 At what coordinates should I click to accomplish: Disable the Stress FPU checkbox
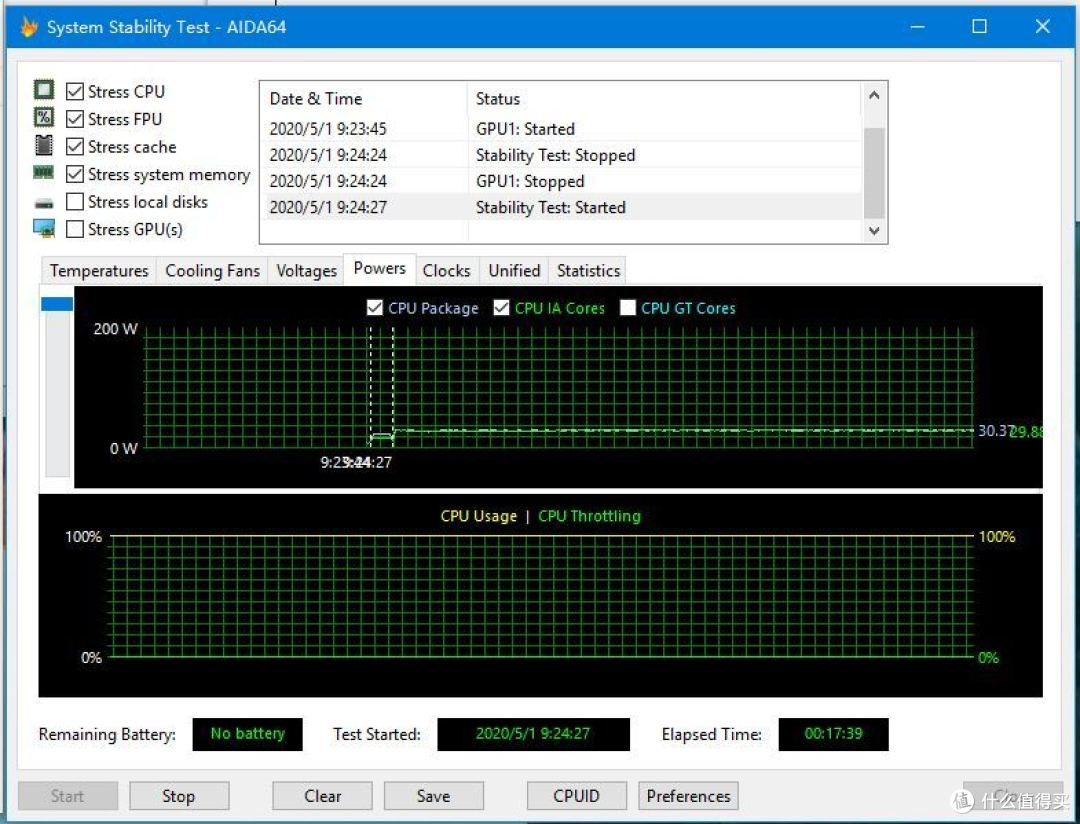click(74, 118)
